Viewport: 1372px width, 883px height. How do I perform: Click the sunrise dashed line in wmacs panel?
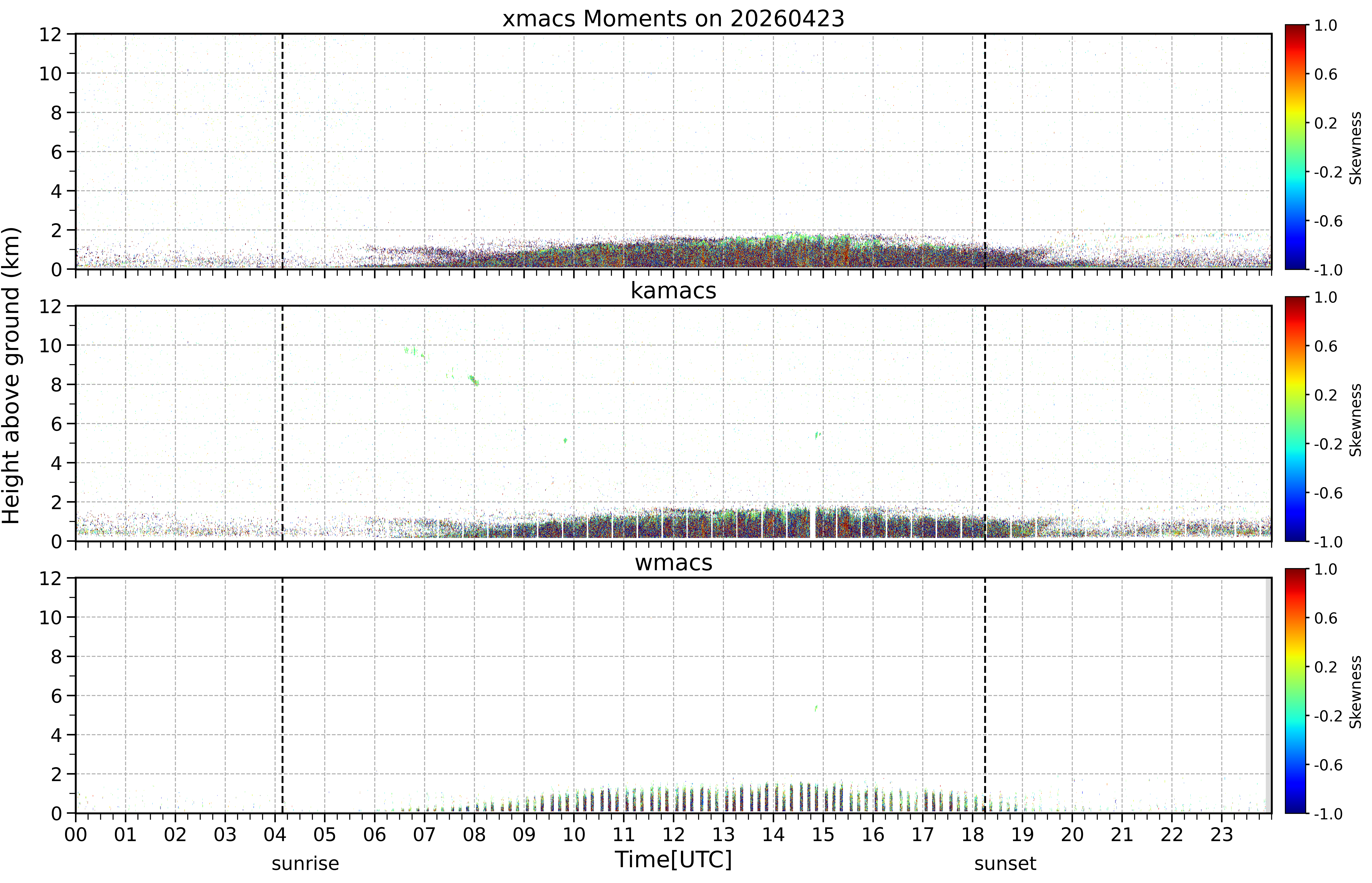283,696
